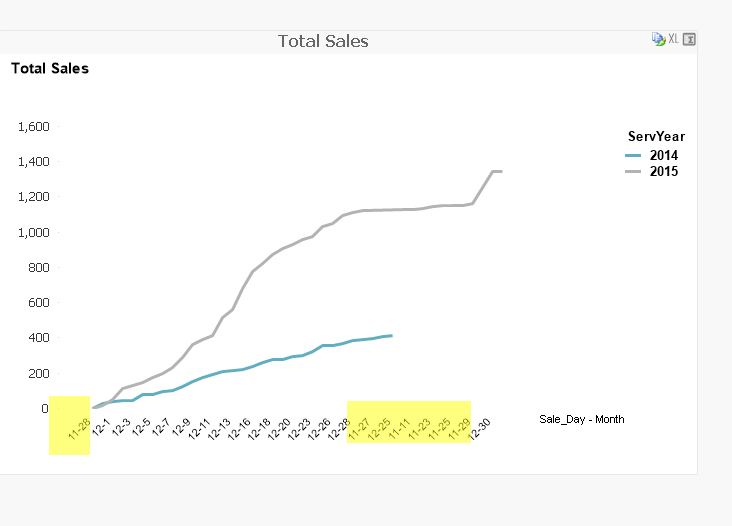Click the 12-16 x-axis date label

(x=239, y=429)
